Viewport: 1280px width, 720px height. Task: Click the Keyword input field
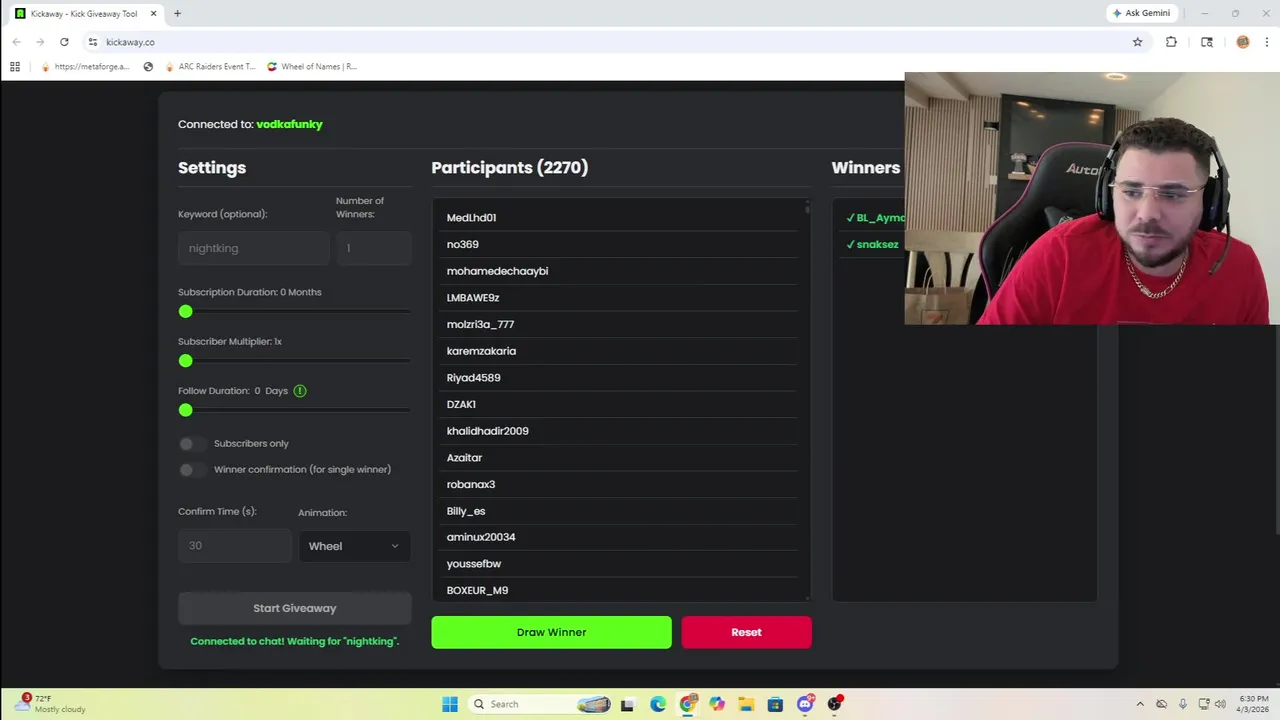pos(254,248)
